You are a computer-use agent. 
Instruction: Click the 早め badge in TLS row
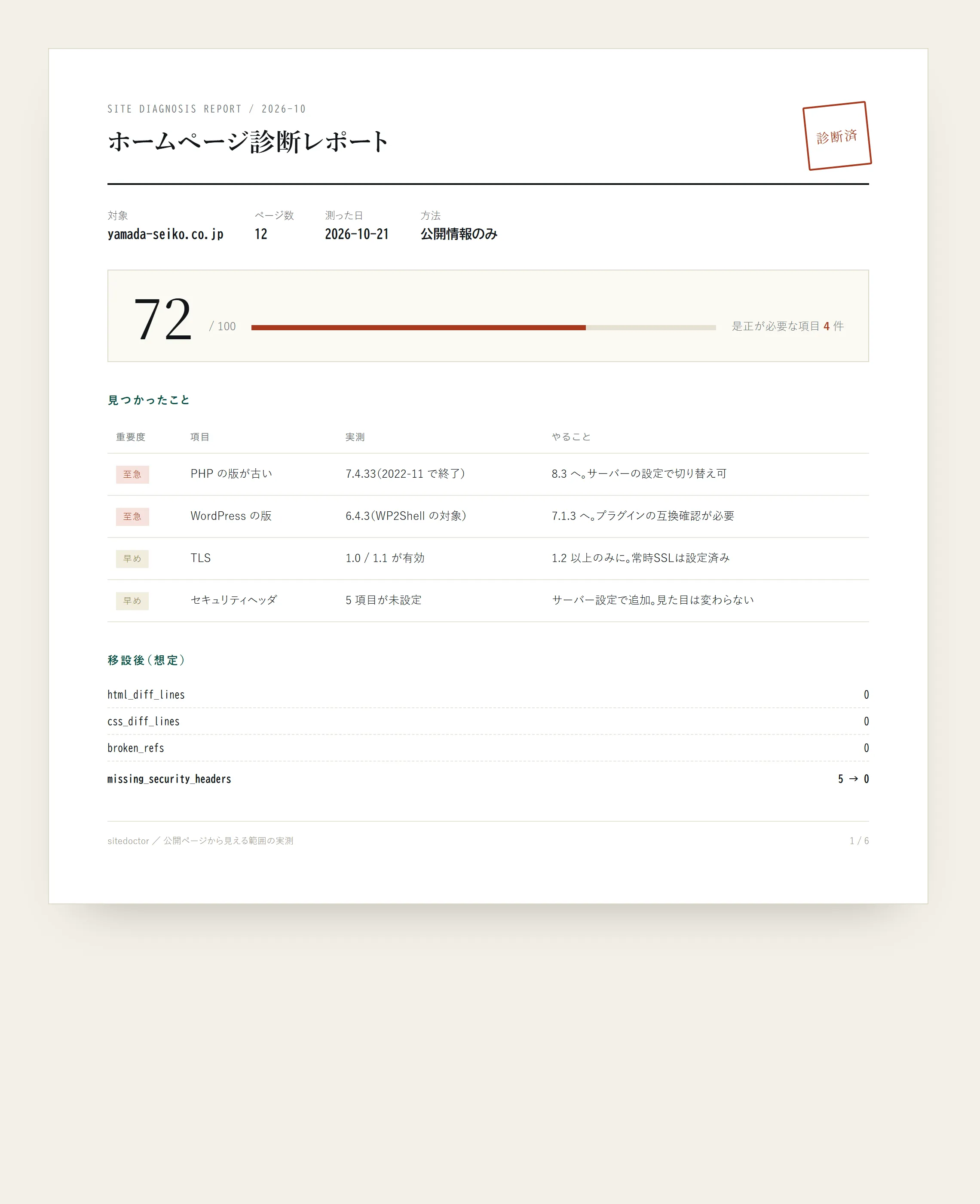pos(133,559)
